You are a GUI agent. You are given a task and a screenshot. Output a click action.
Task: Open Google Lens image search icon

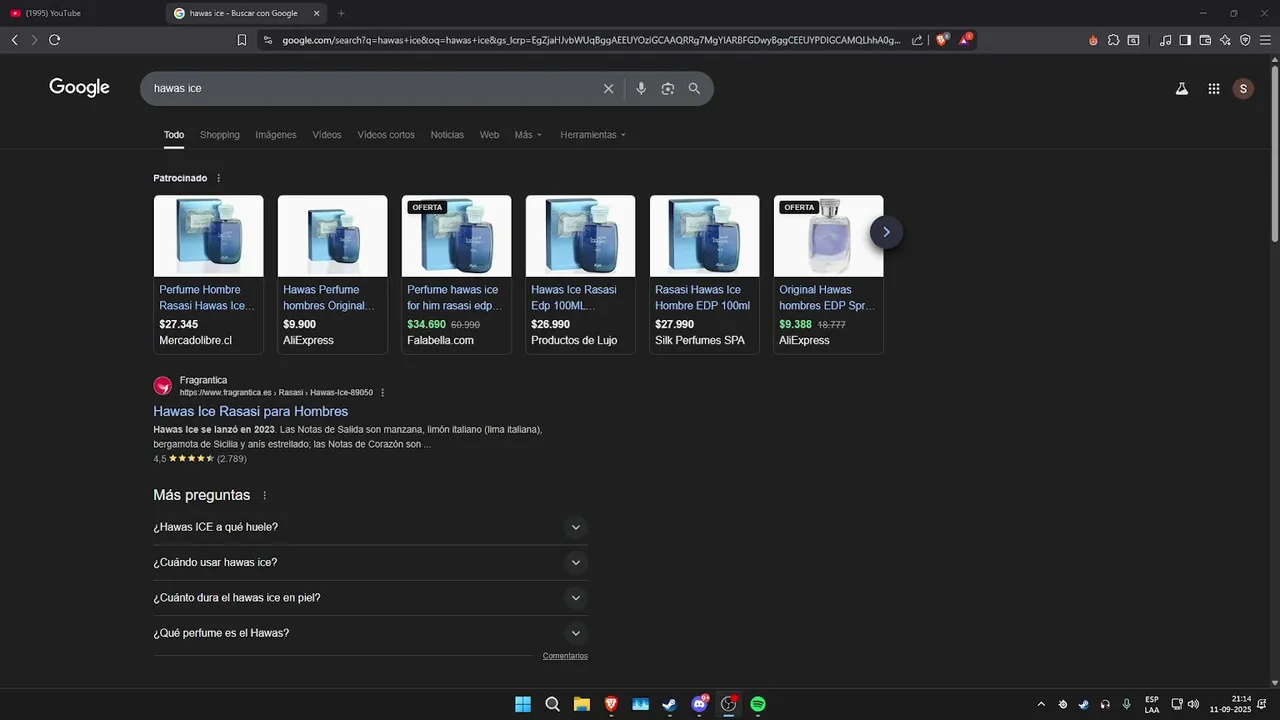click(x=668, y=89)
